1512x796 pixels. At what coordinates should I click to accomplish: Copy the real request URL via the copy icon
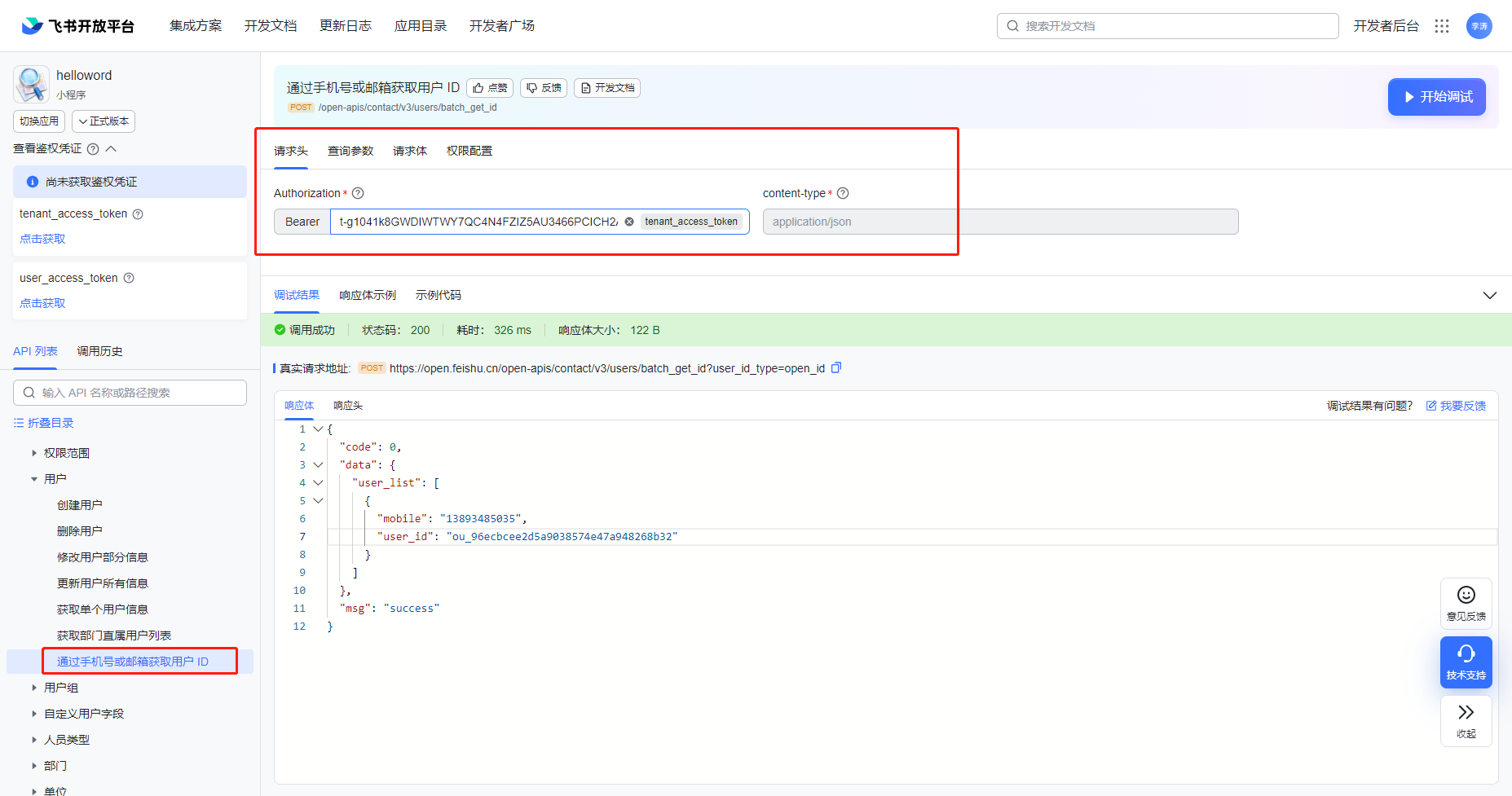click(835, 367)
